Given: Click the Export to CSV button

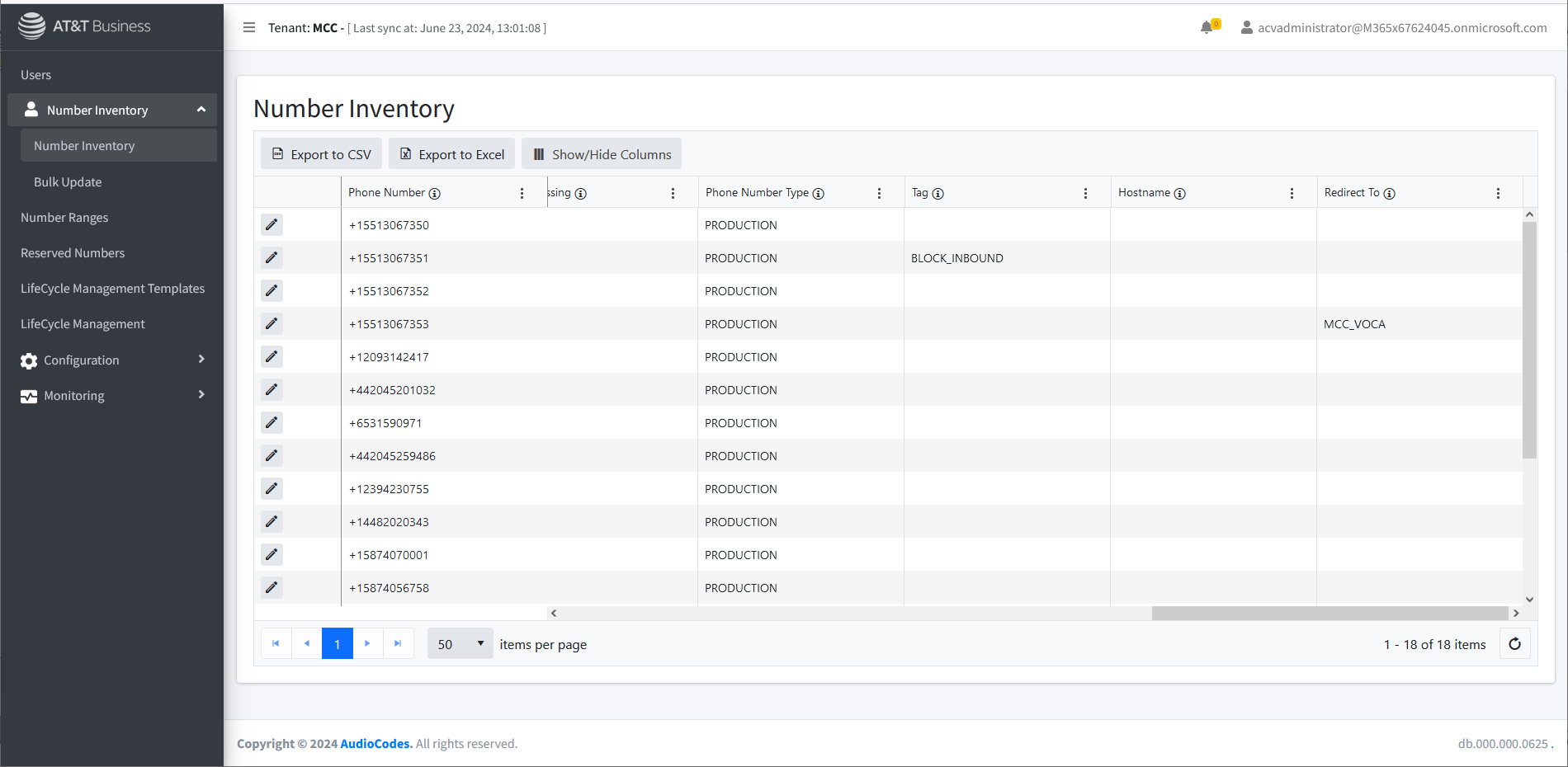Looking at the screenshot, I should pos(322,154).
